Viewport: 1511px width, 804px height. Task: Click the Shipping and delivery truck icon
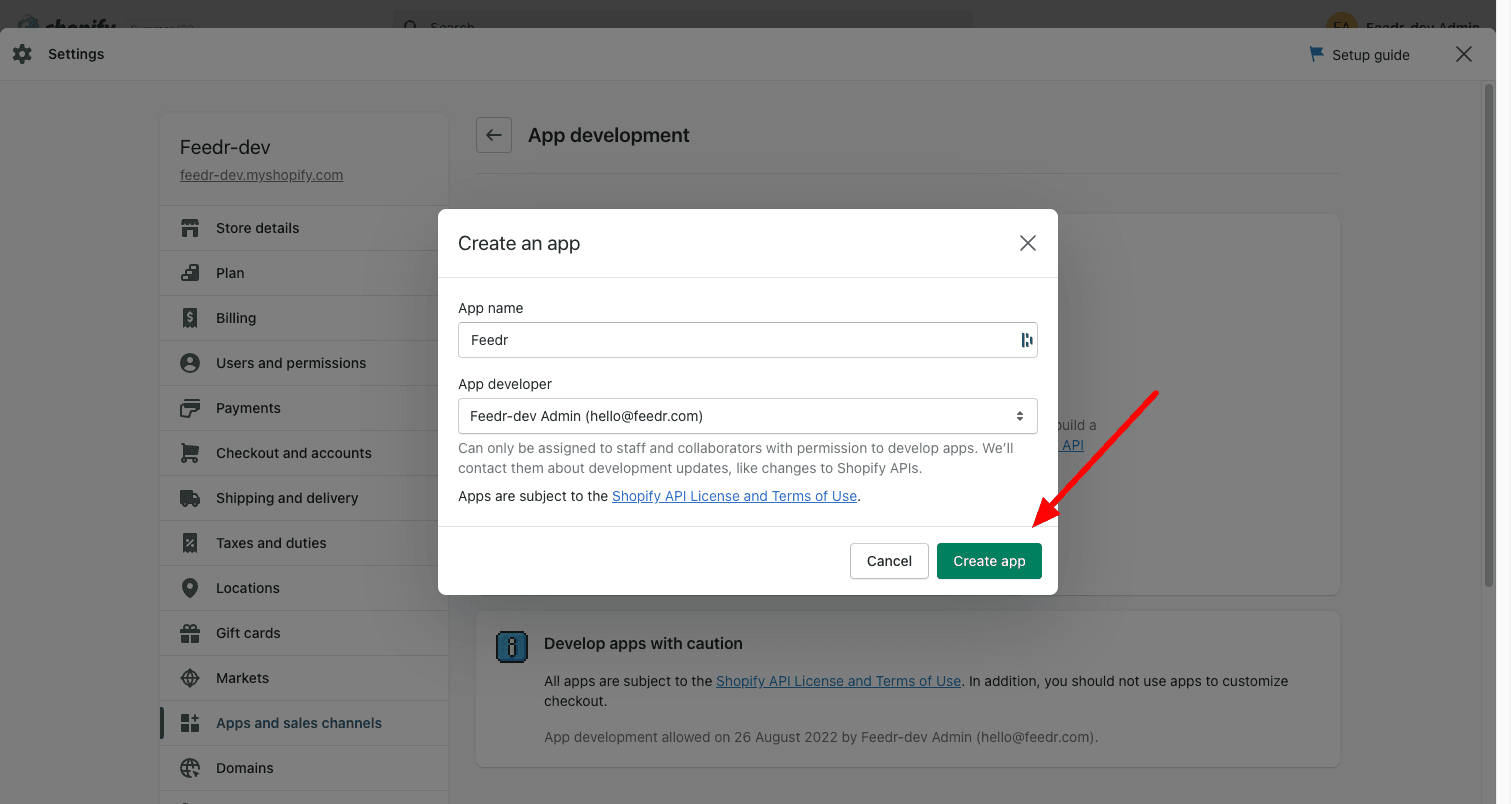pyautogui.click(x=190, y=498)
